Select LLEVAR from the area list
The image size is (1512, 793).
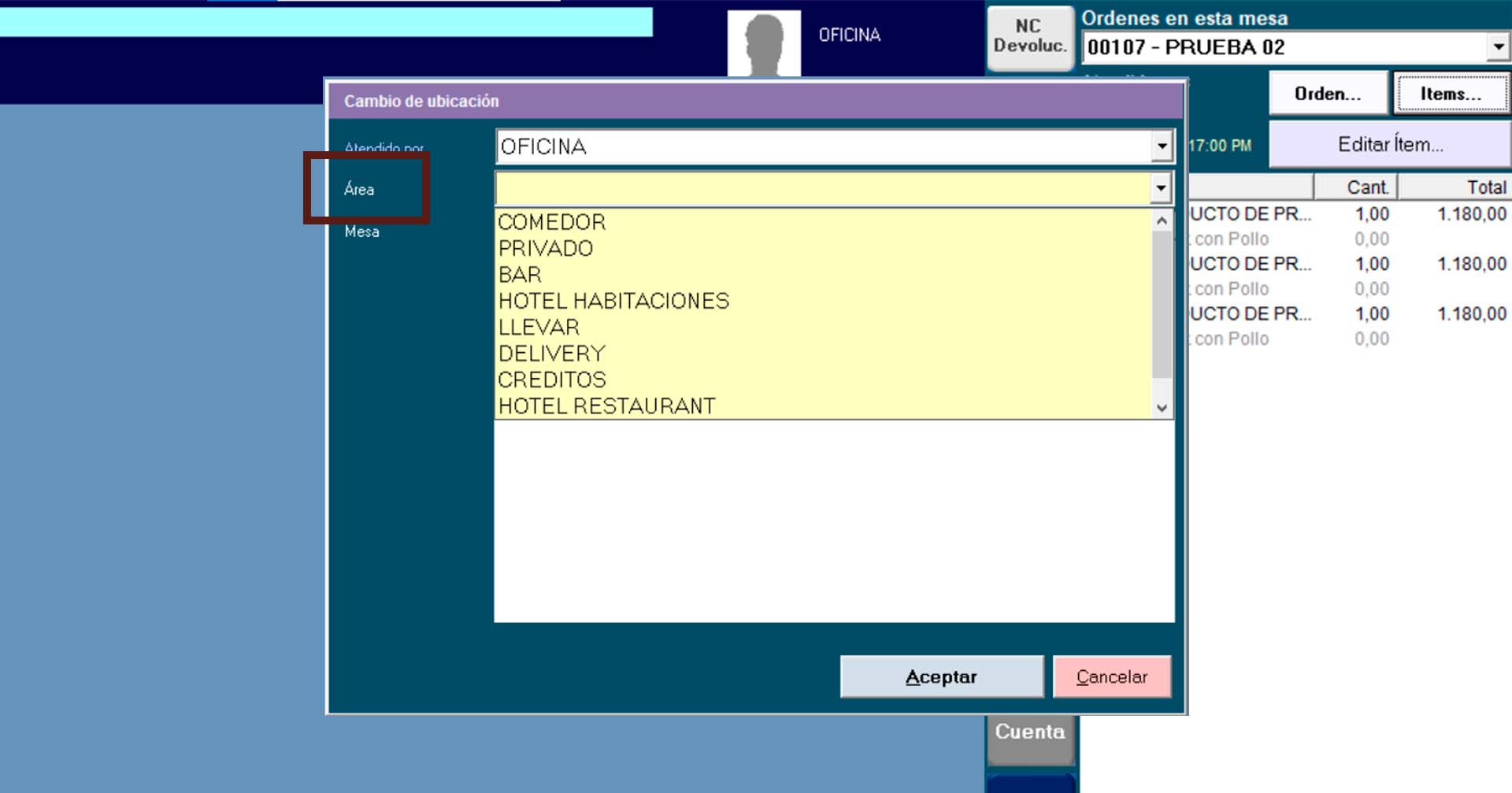539,328
